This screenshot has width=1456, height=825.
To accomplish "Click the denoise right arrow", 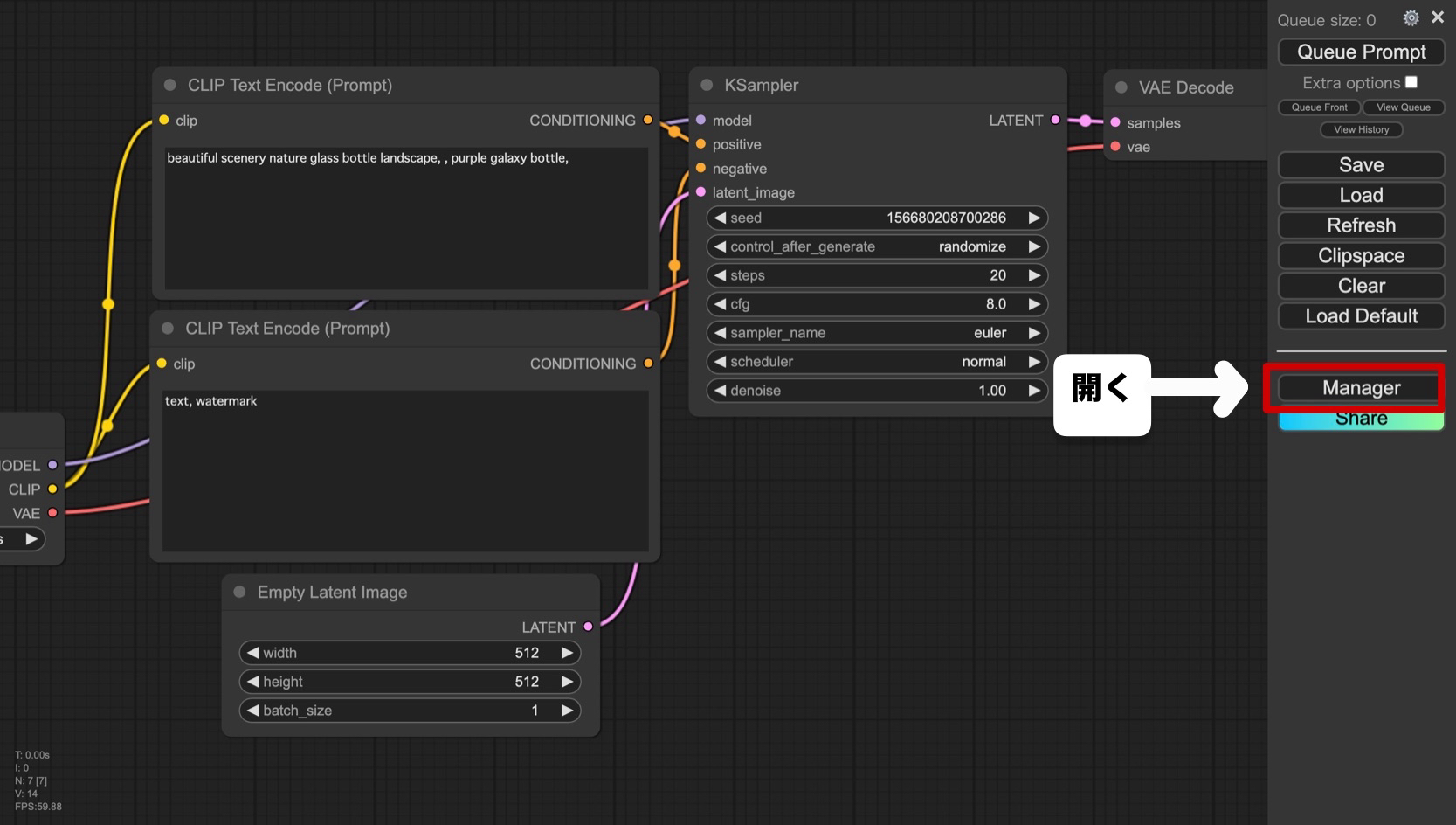I will point(1034,391).
